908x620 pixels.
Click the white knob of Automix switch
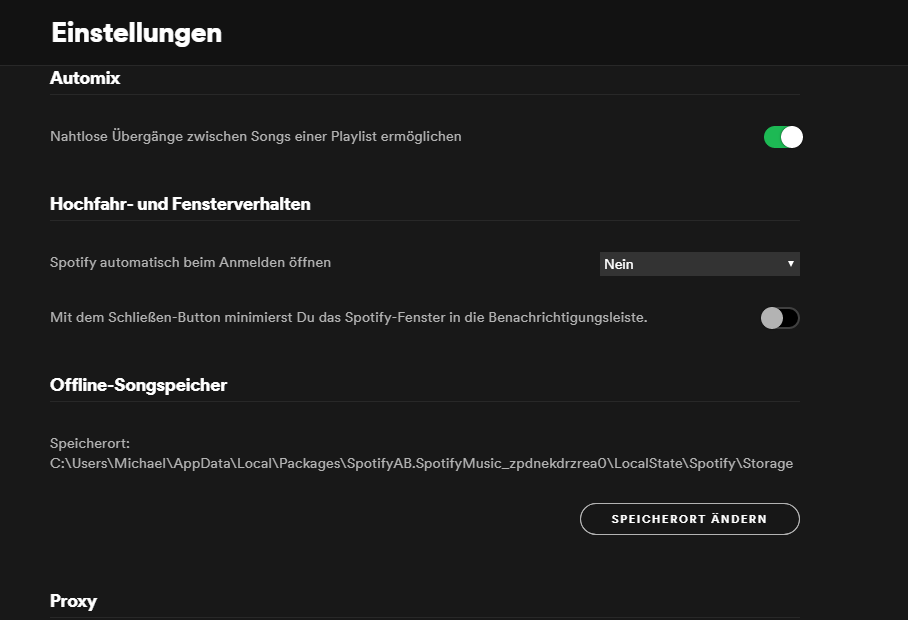tap(791, 137)
